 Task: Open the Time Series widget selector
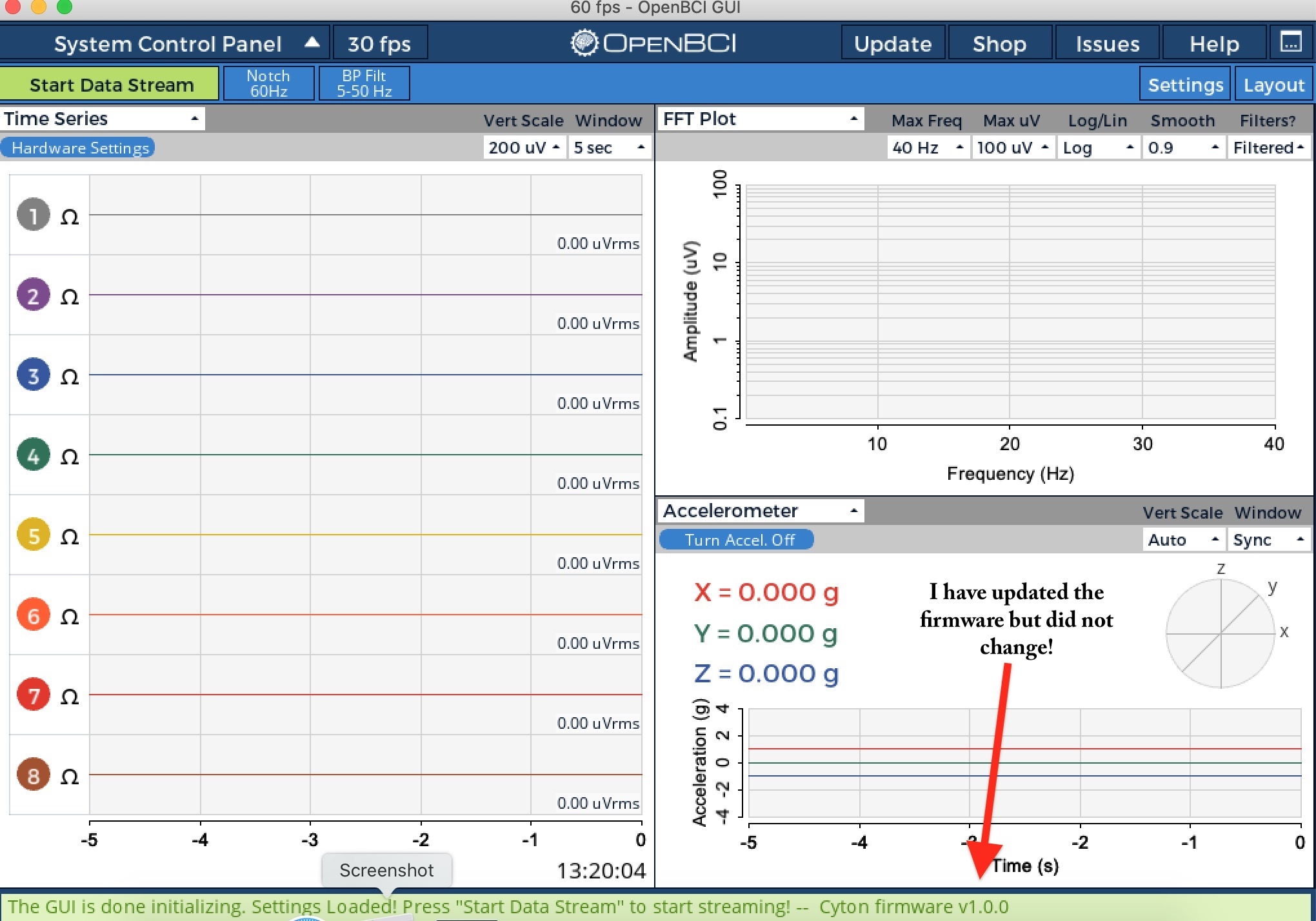tap(102, 119)
